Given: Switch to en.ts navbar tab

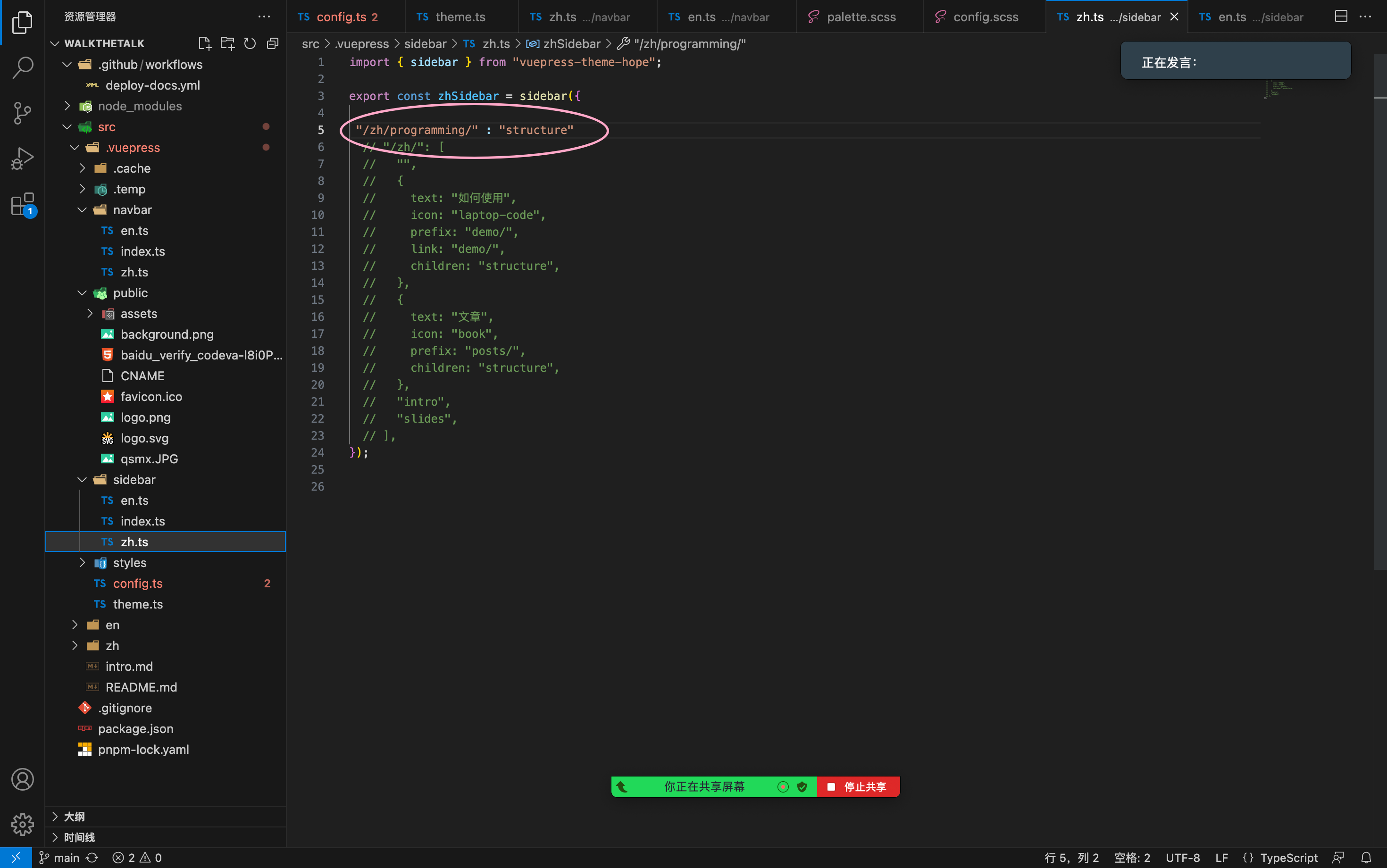Looking at the screenshot, I should (x=726, y=17).
